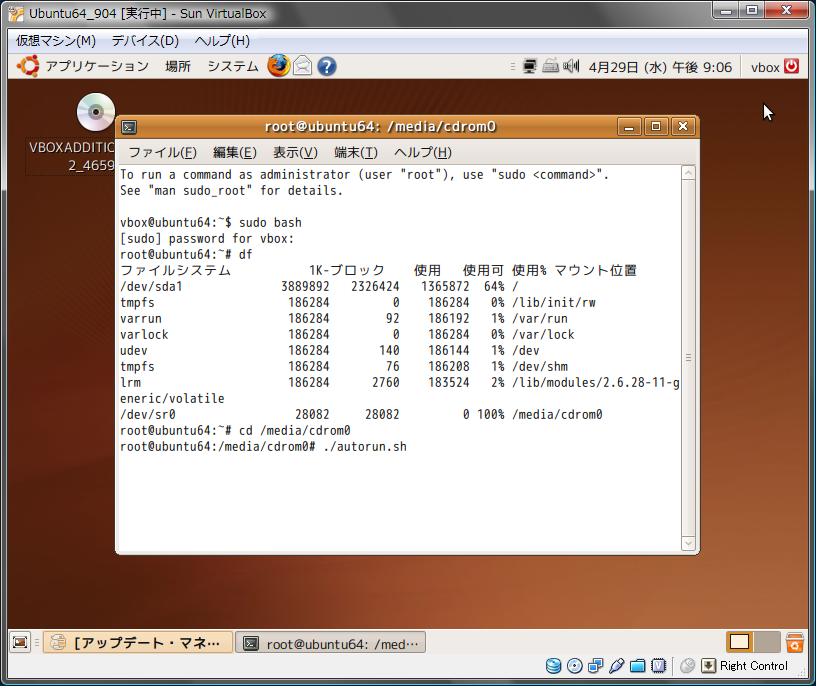
Task: Click the network monitor tray icon
Action: pos(529,67)
